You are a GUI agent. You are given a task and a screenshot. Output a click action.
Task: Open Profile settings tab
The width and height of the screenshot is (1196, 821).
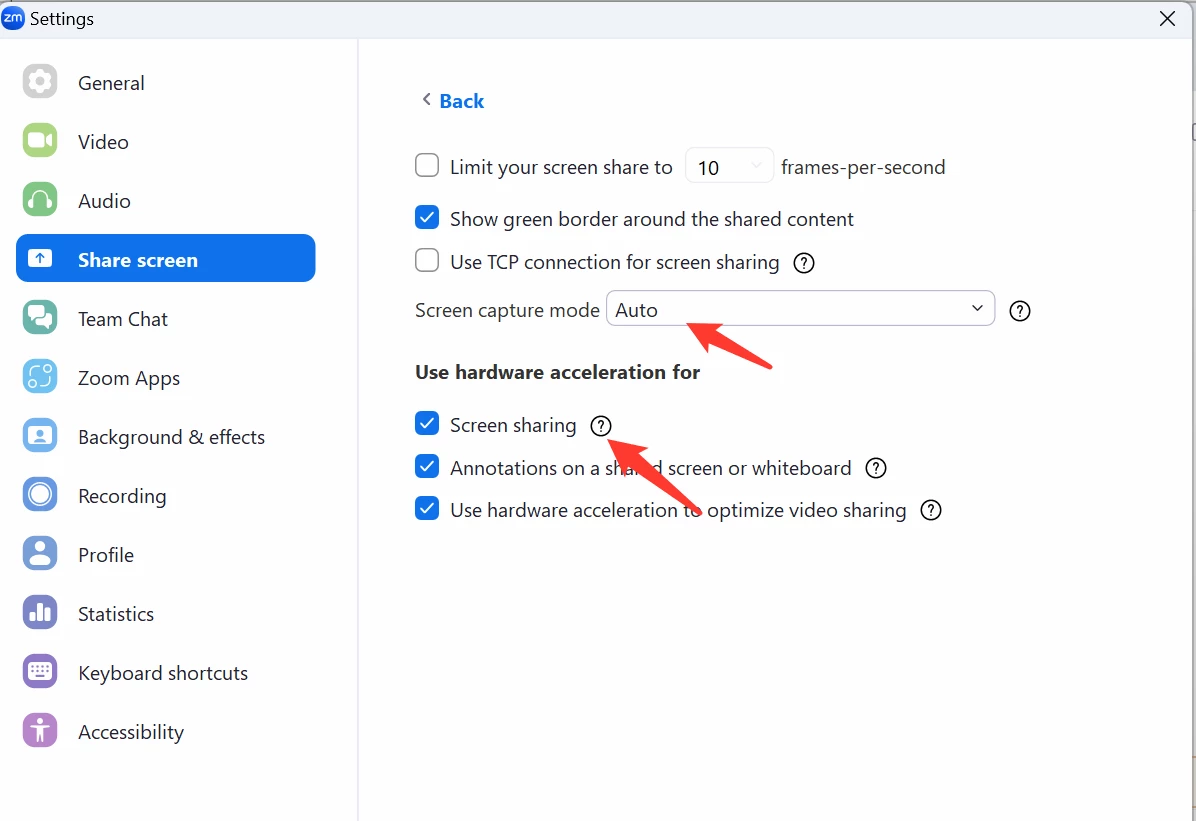166,554
